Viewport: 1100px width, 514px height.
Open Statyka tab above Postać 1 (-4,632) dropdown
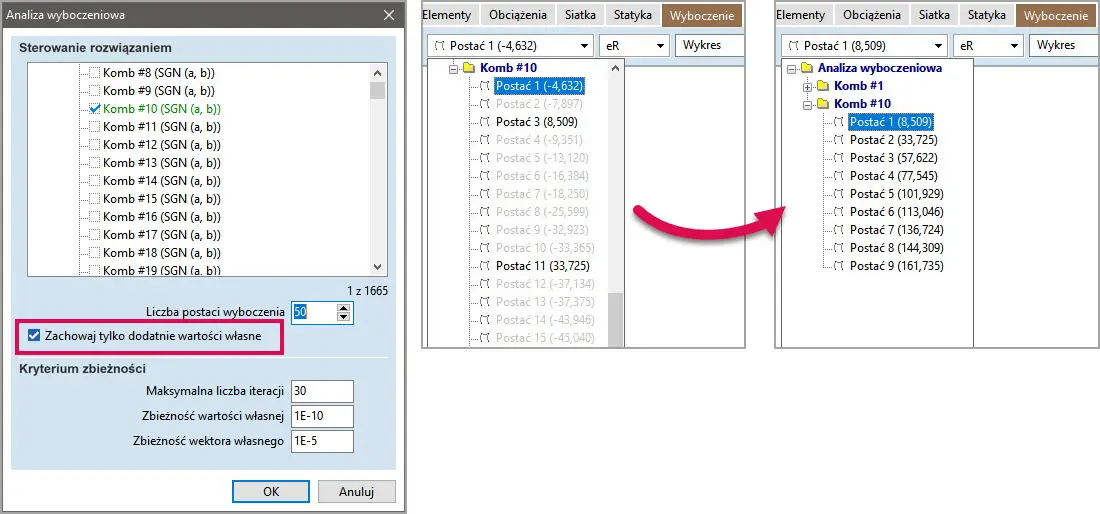click(x=632, y=15)
